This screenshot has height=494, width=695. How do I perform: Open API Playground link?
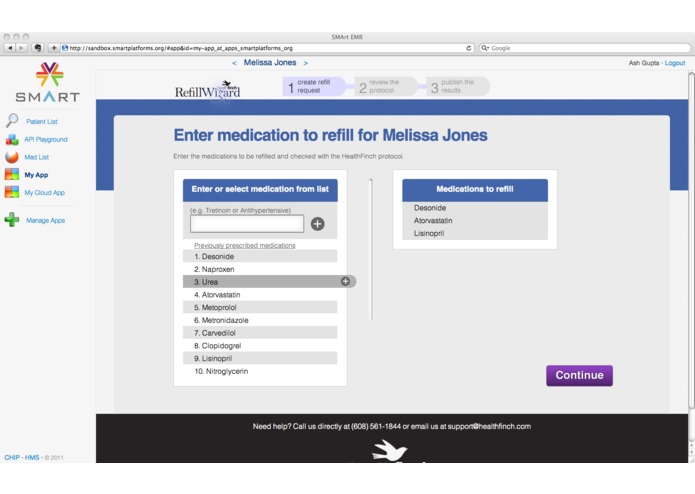[x=46, y=140]
